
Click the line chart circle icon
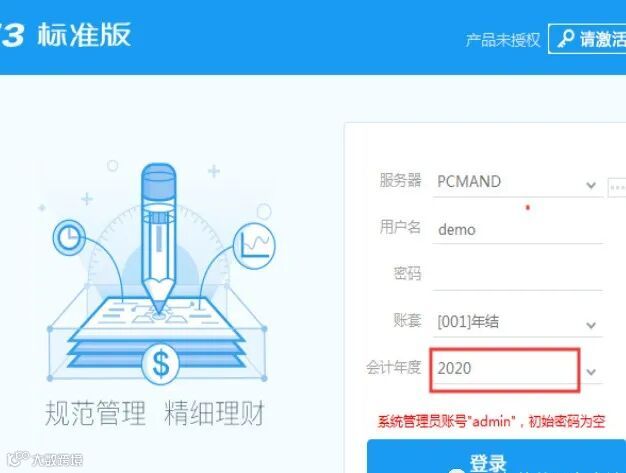(x=254, y=246)
